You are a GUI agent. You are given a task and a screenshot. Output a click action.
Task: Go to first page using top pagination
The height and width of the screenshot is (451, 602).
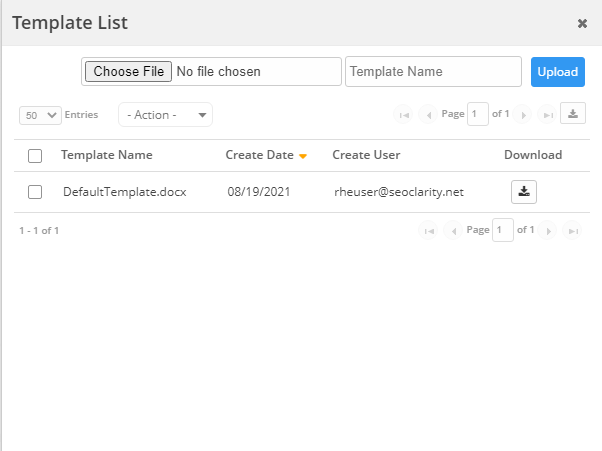404,115
